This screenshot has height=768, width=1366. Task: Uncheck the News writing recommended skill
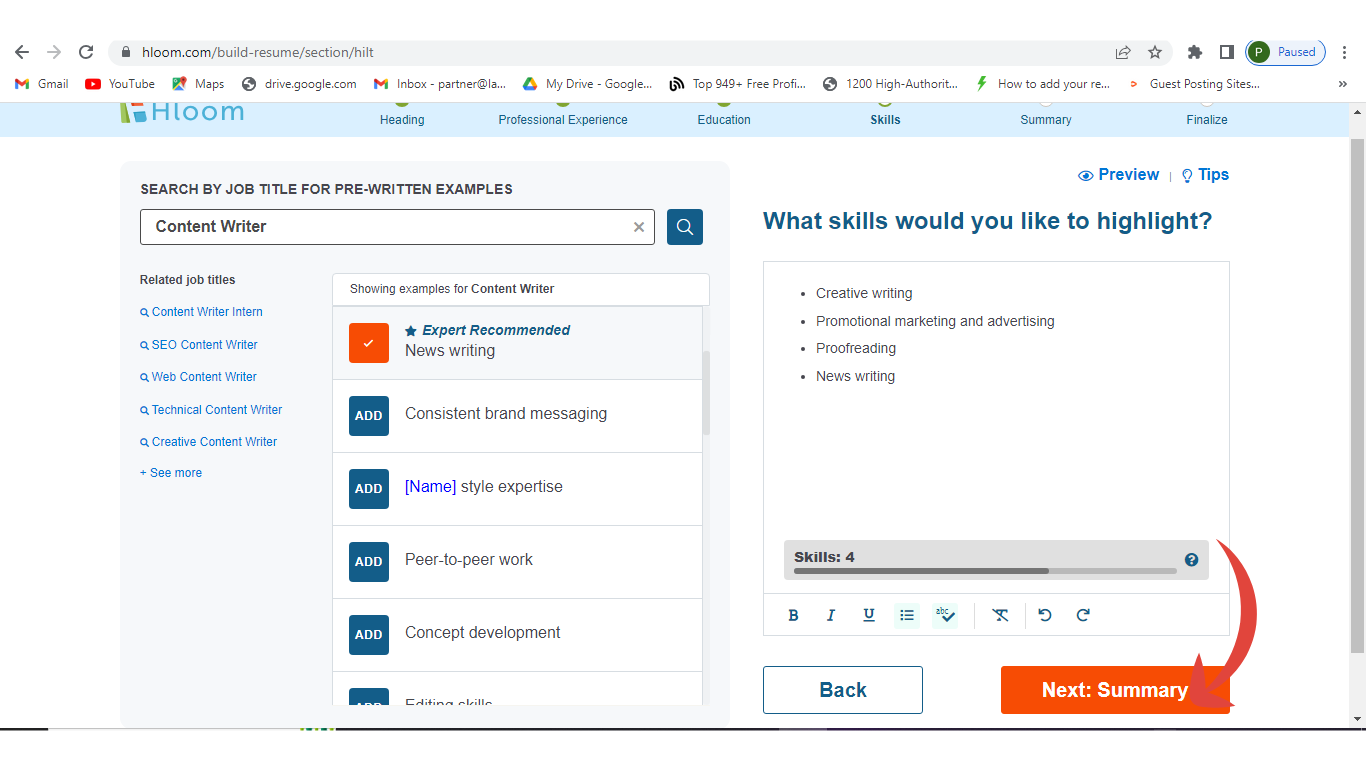368,343
